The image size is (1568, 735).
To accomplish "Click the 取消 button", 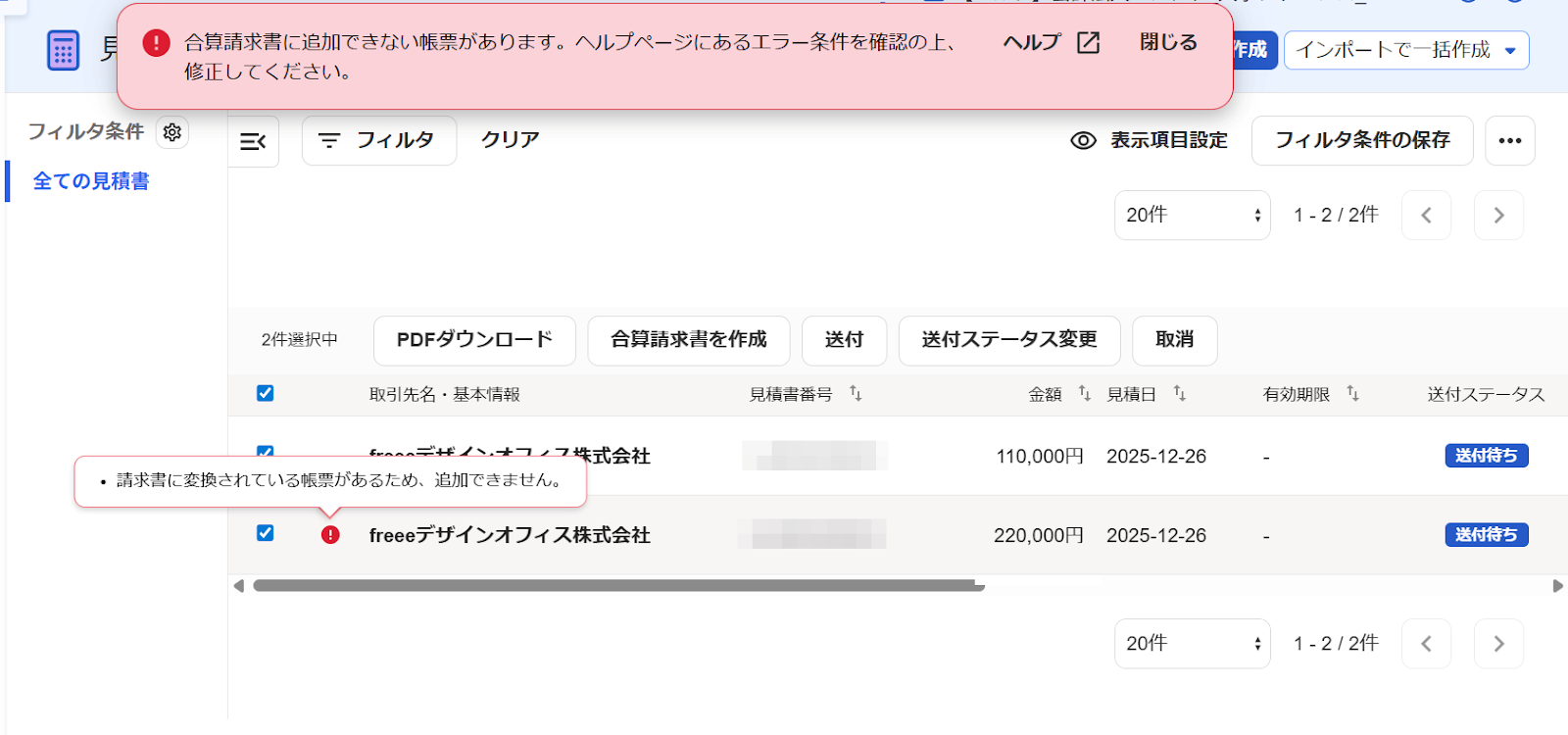I will coord(1174,340).
